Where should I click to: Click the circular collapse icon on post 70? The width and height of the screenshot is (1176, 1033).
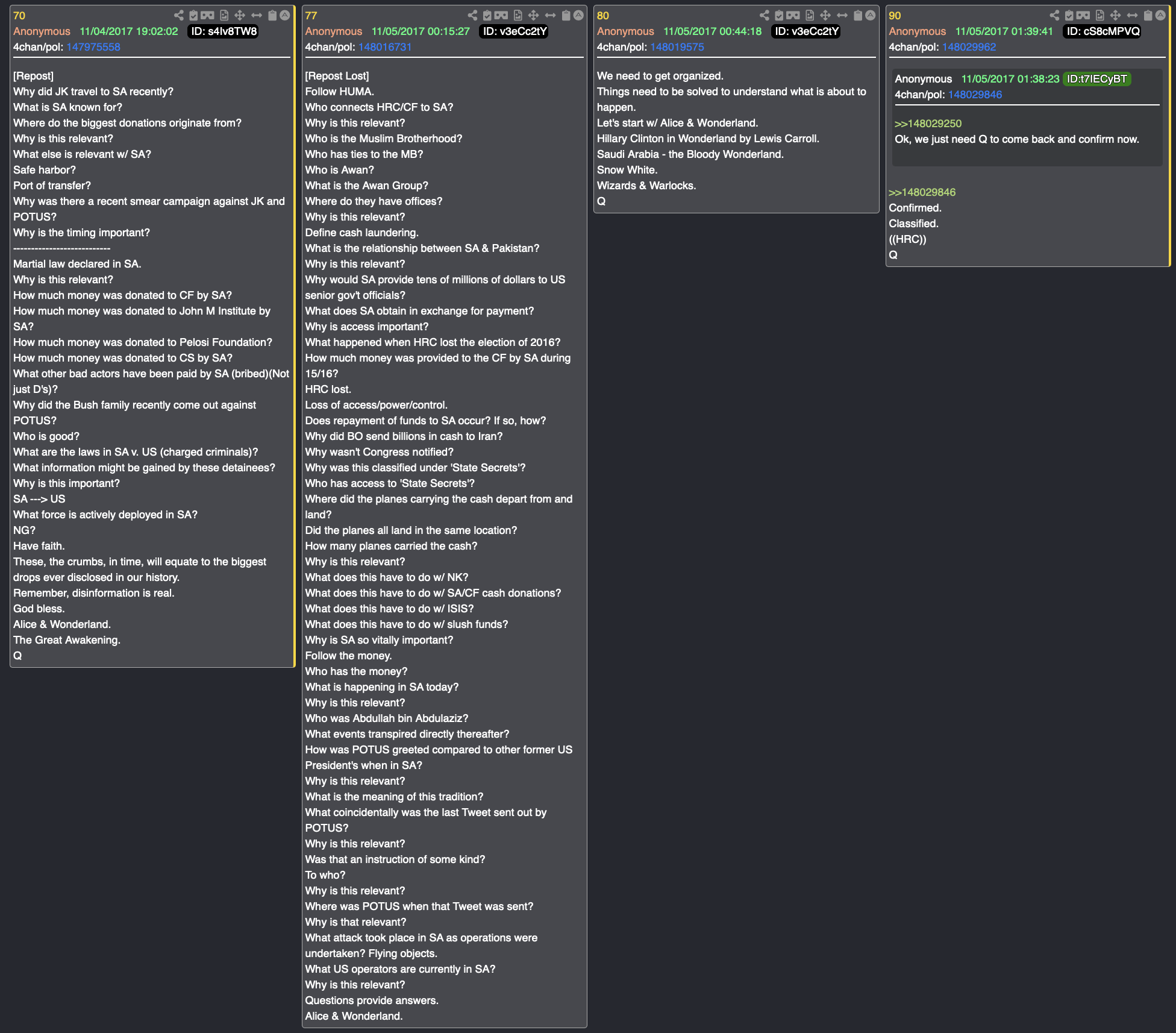pos(285,15)
